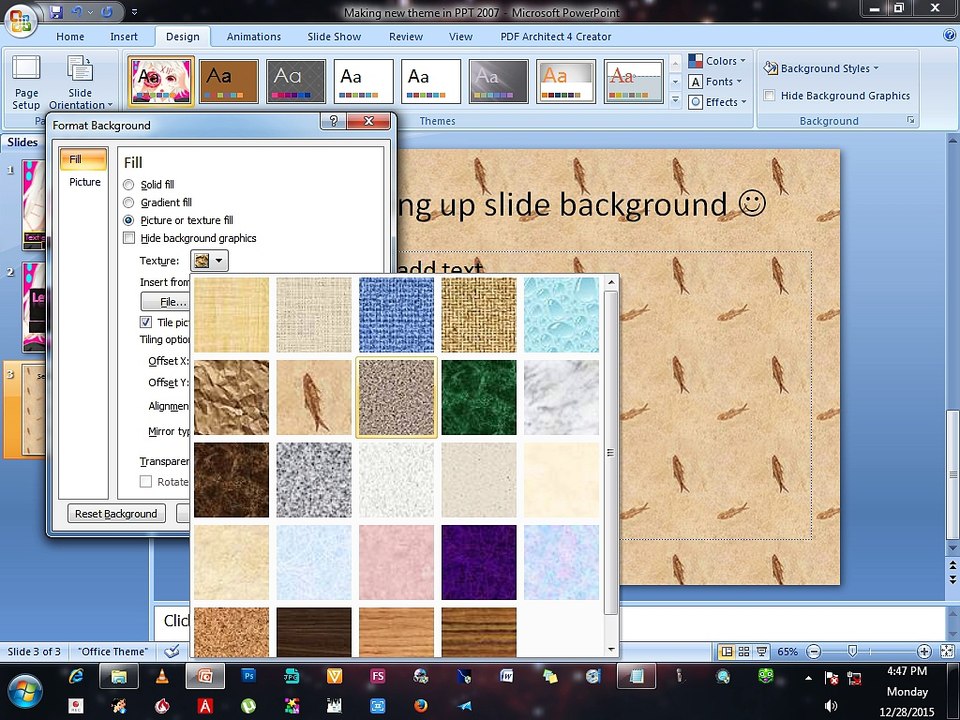Apply the brown theme thumbnail
The width and height of the screenshot is (960, 720).
(228, 81)
